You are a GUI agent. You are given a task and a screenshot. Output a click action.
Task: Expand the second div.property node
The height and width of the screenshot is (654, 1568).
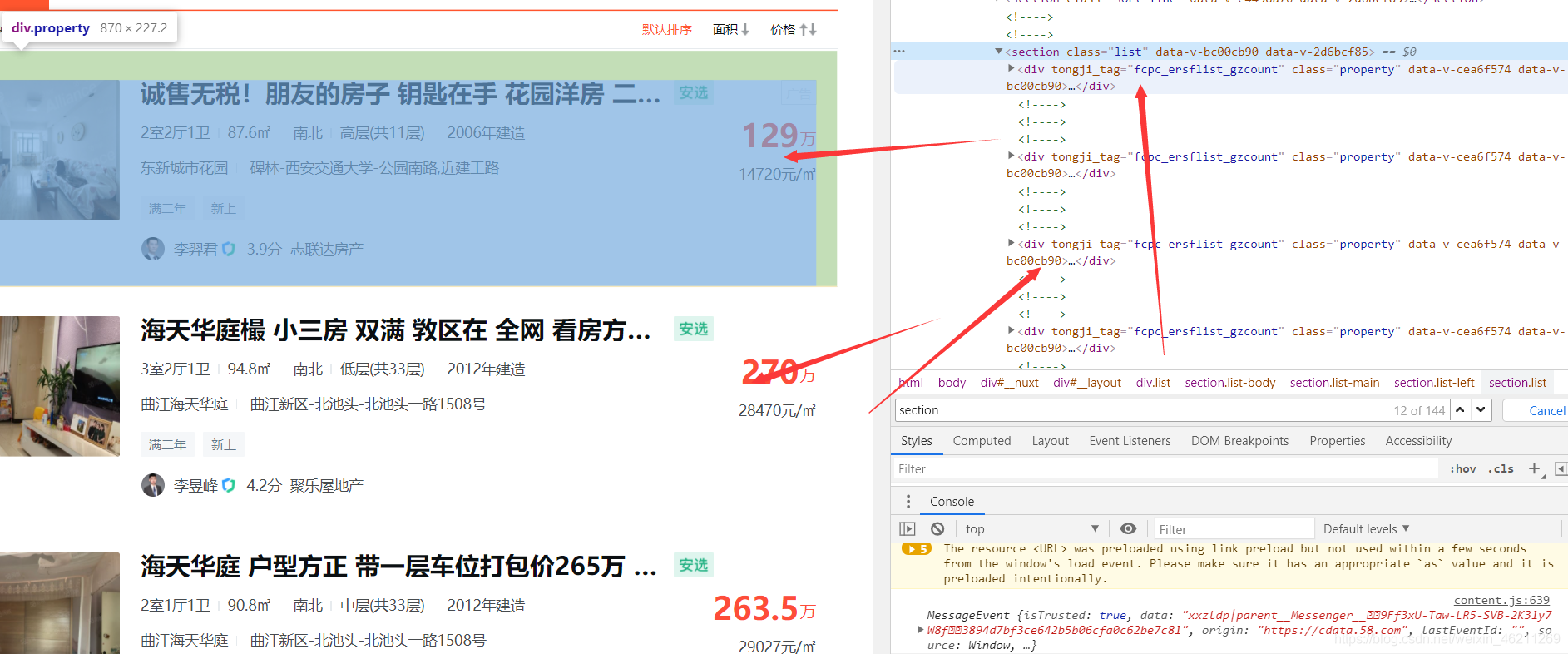(x=1011, y=156)
